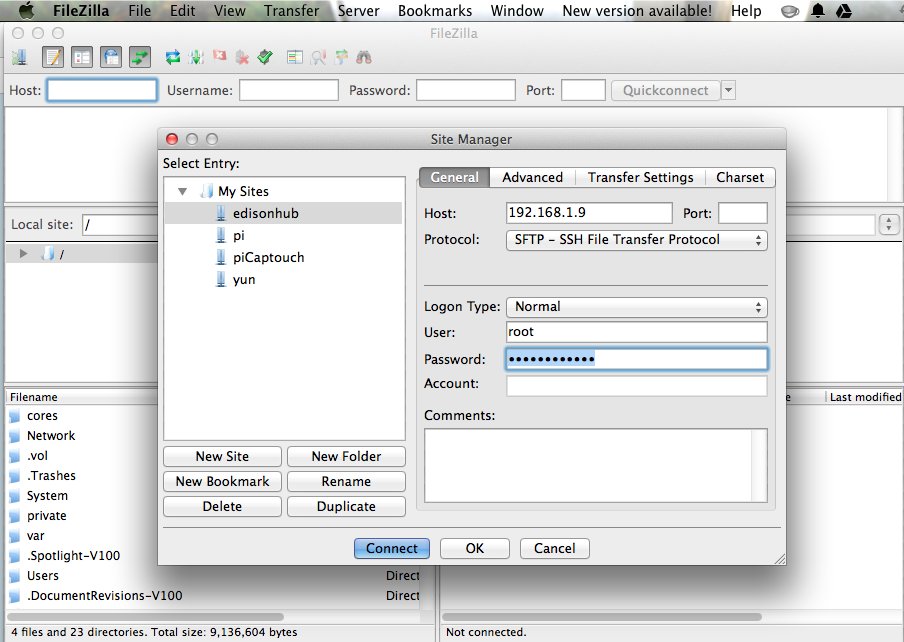Toggle synchronized browsing icon

pyautogui.click(x=341, y=57)
